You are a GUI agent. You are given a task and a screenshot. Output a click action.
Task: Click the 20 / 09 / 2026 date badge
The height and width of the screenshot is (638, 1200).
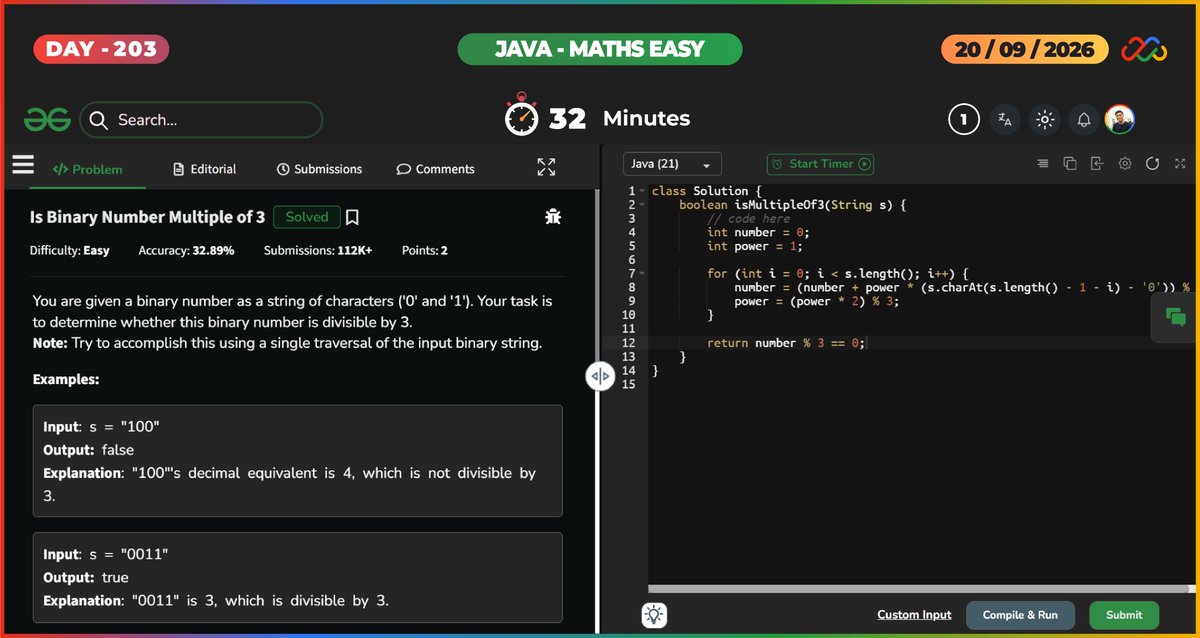pyautogui.click(x=1025, y=49)
